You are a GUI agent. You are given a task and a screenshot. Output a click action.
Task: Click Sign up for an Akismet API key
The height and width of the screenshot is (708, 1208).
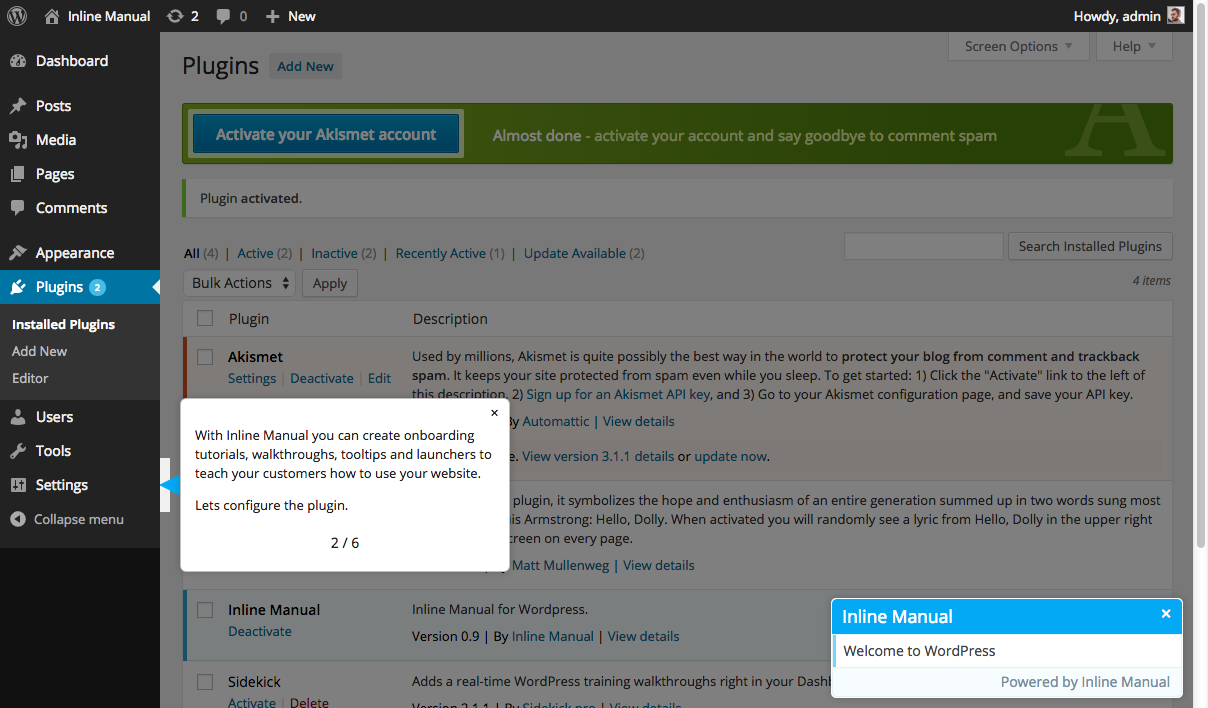[x=618, y=395]
